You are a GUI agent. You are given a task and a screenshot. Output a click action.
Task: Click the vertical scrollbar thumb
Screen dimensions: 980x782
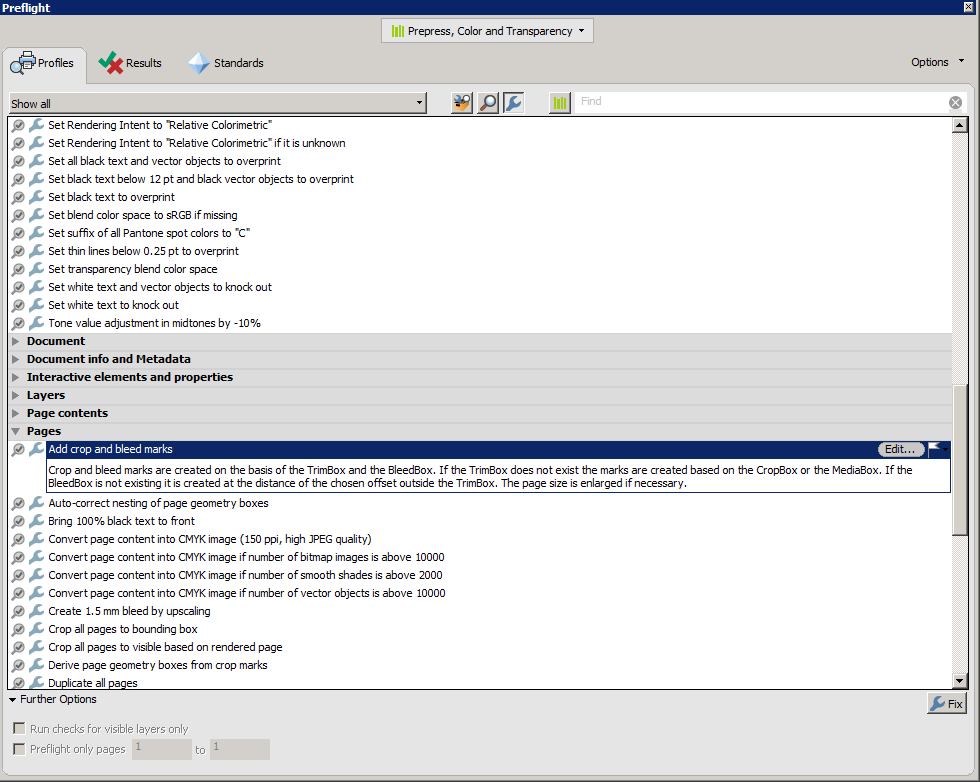point(959,460)
